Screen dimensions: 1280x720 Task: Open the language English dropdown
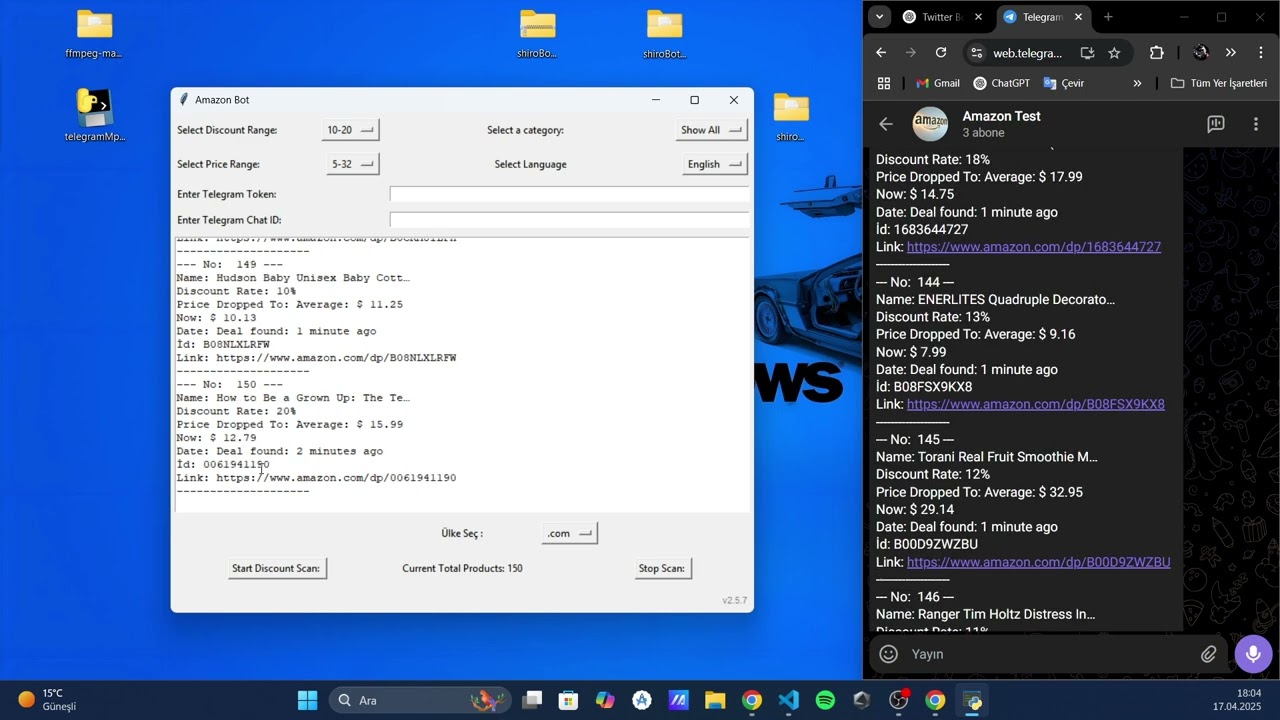(715, 164)
